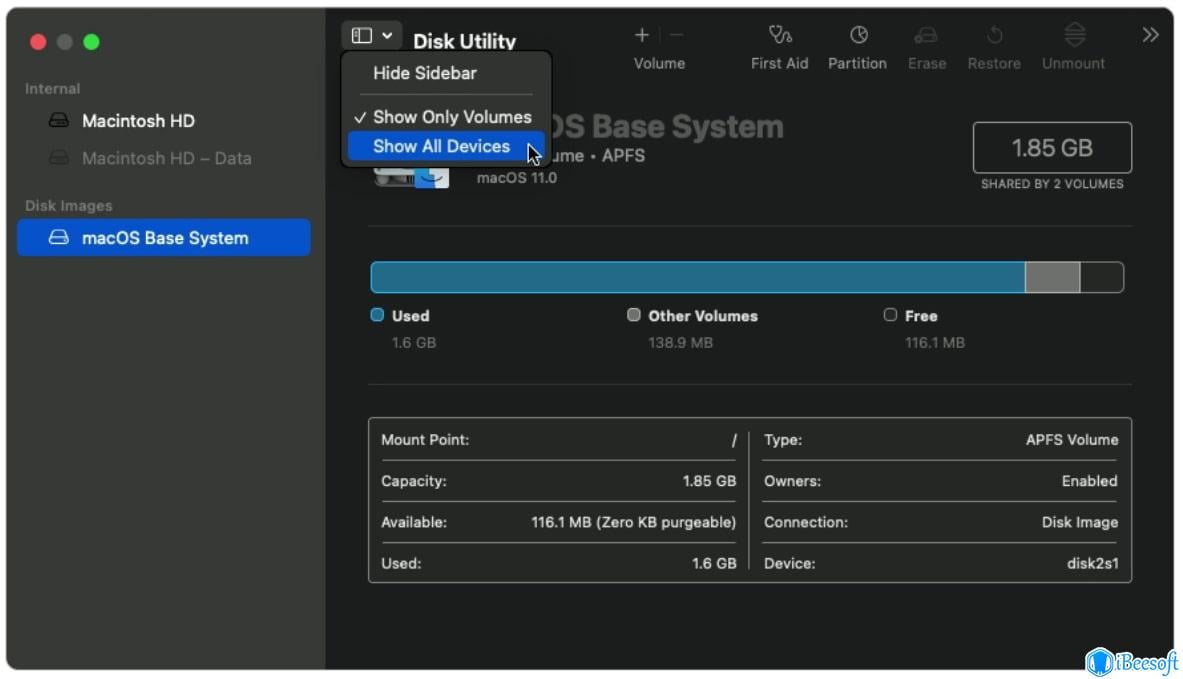This screenshot has width=1183, height=679.
Task: Click the 'Internal' sidebar section header
Action: point(52,89)
